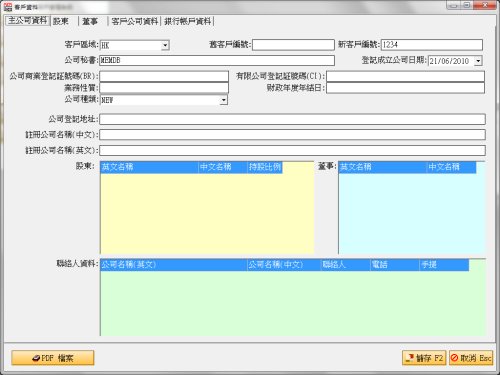Click the 公司名稱(英文) column header
500x375 pixels.
174,265
